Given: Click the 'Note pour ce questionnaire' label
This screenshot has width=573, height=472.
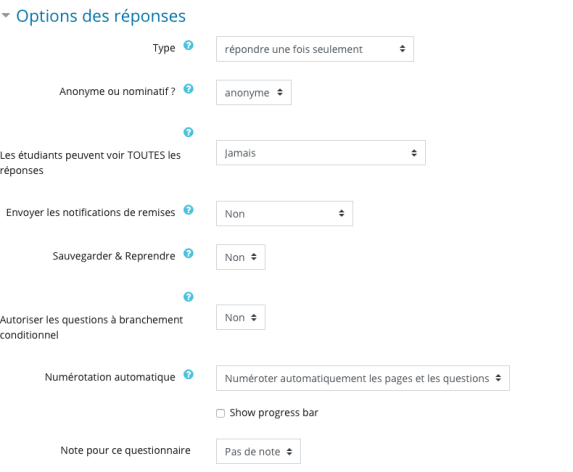Looking at the screenshot, I should tap(125, 450).
